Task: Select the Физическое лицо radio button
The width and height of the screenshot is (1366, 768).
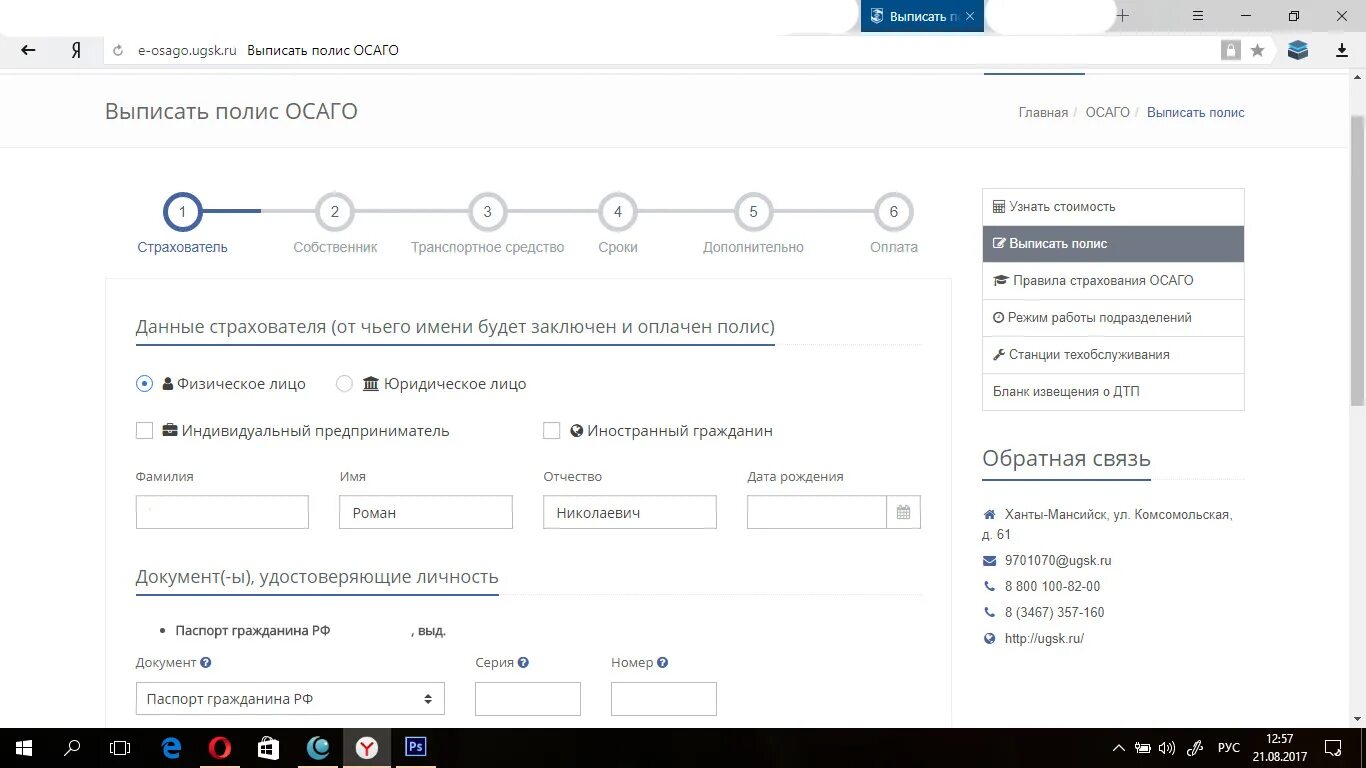Action: pos(144,383)
